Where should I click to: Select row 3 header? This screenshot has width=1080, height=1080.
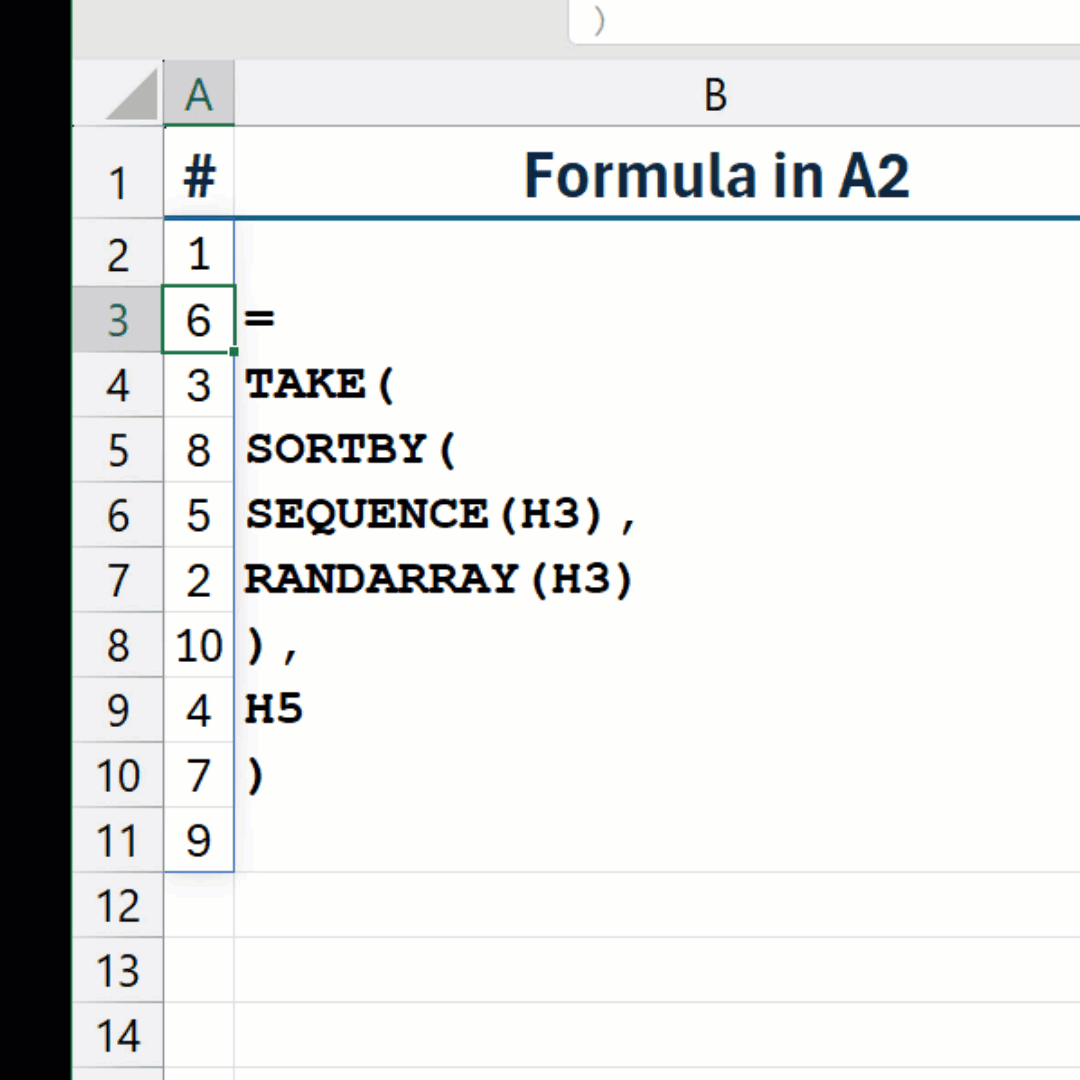[x=118, y=320]
